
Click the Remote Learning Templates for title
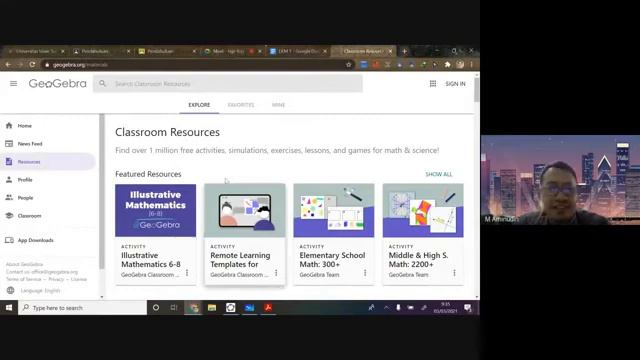pyautogui.click(x=240, y=260)
